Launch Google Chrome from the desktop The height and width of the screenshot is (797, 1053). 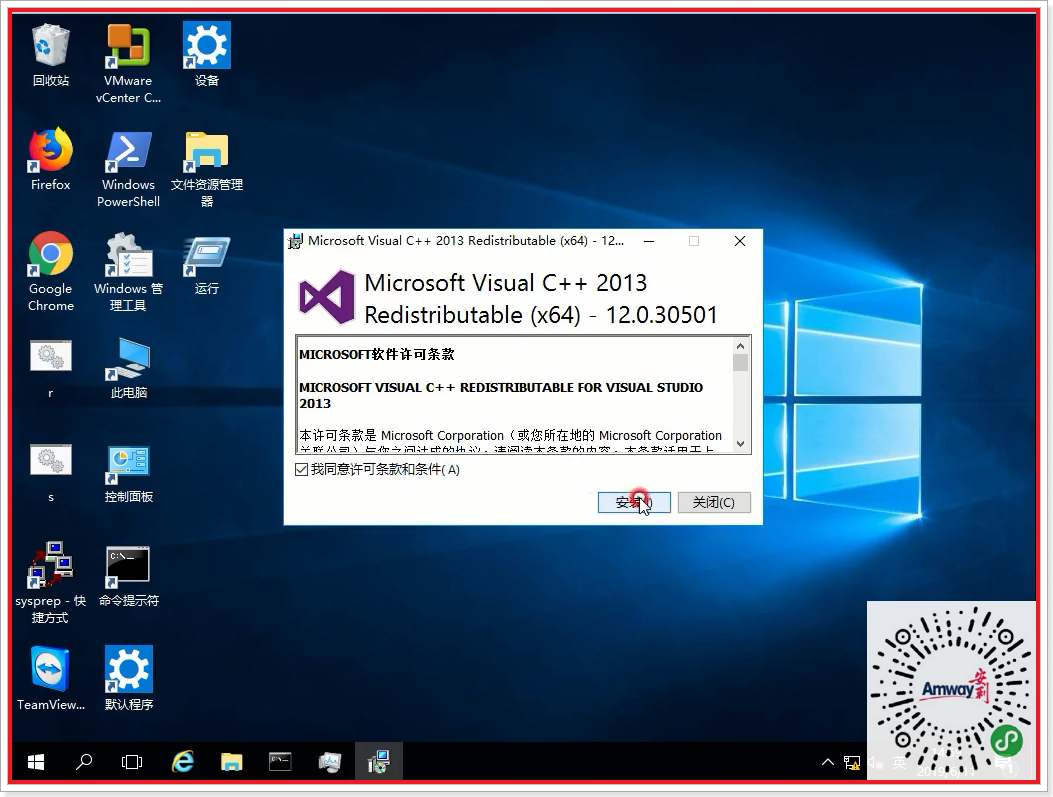coord(50,272)
